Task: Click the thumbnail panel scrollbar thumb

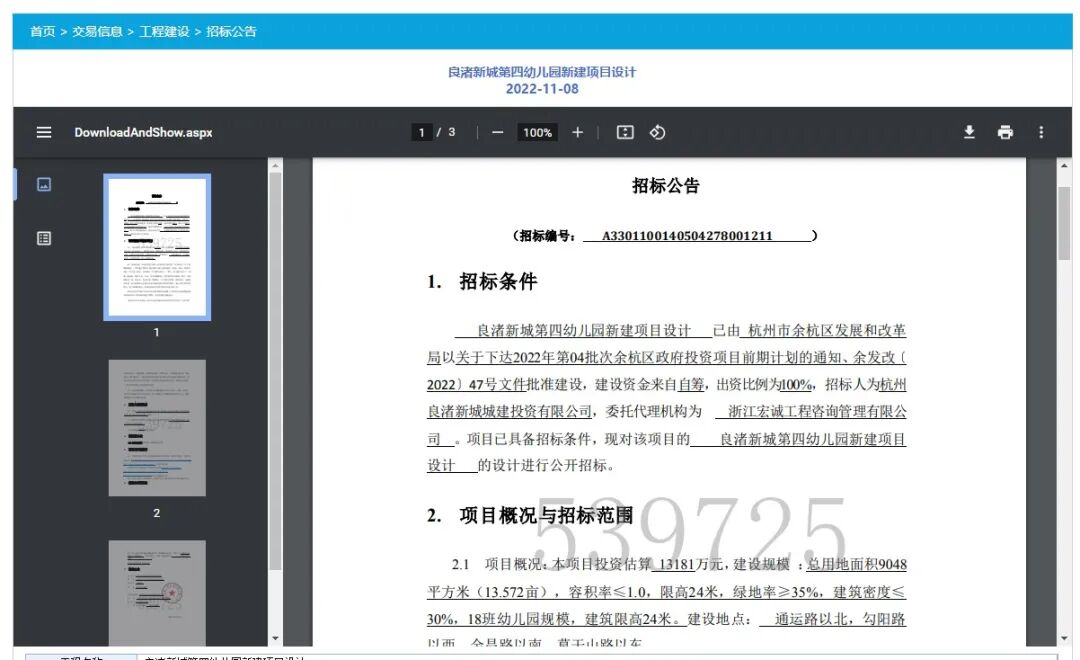Action: (x=276, y=371)
